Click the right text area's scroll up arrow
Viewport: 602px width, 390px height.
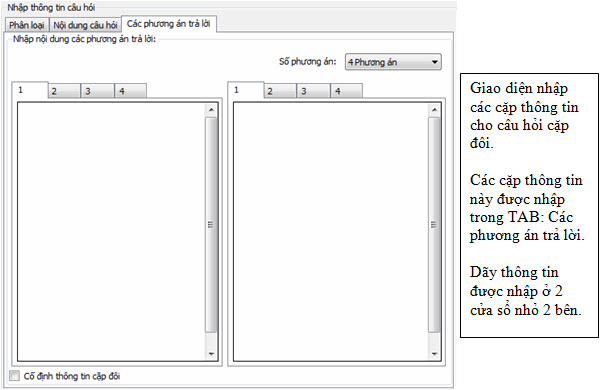[x=434, y=110]
